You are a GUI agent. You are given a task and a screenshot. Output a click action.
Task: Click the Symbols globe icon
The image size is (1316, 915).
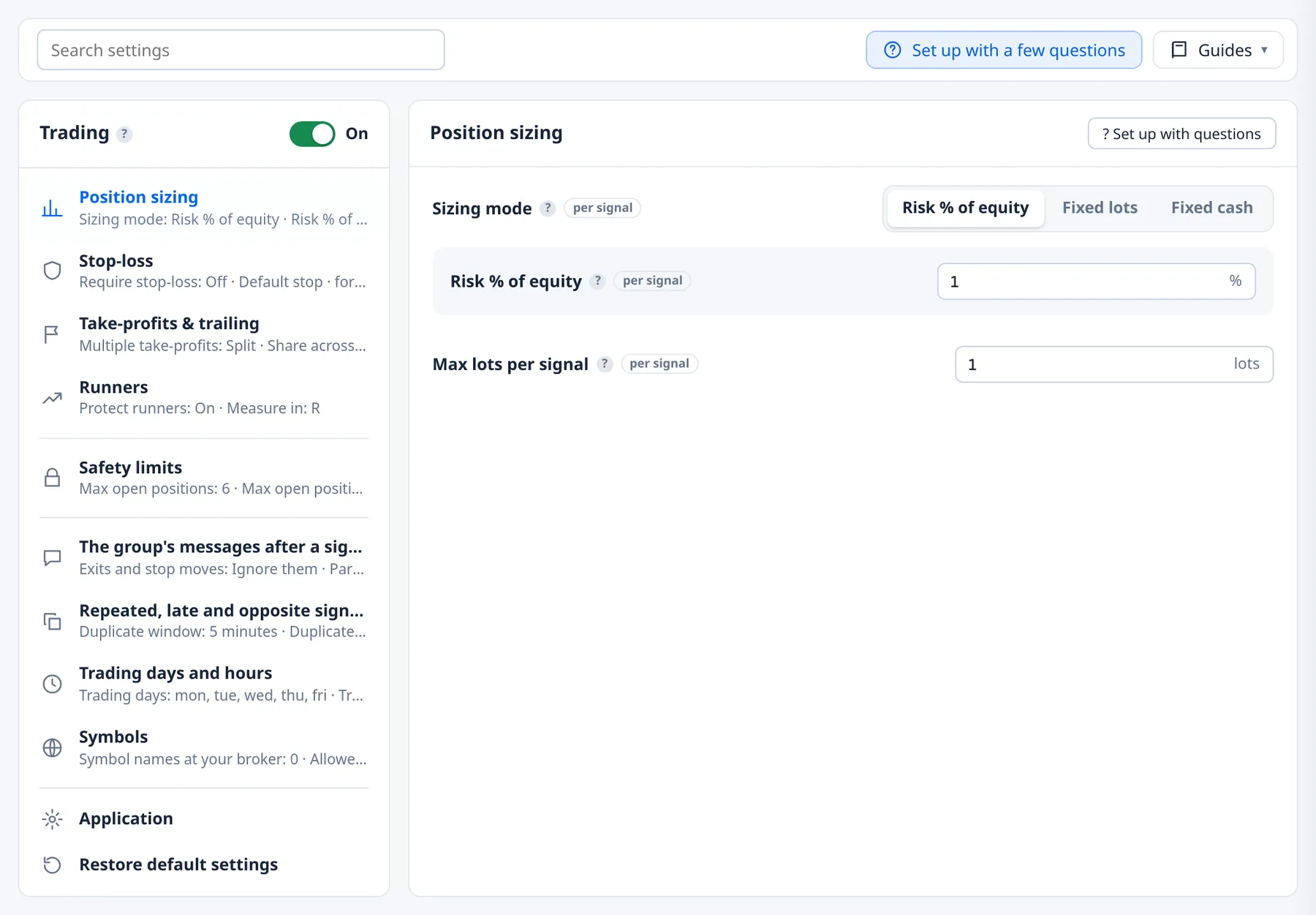pos(52,748)
